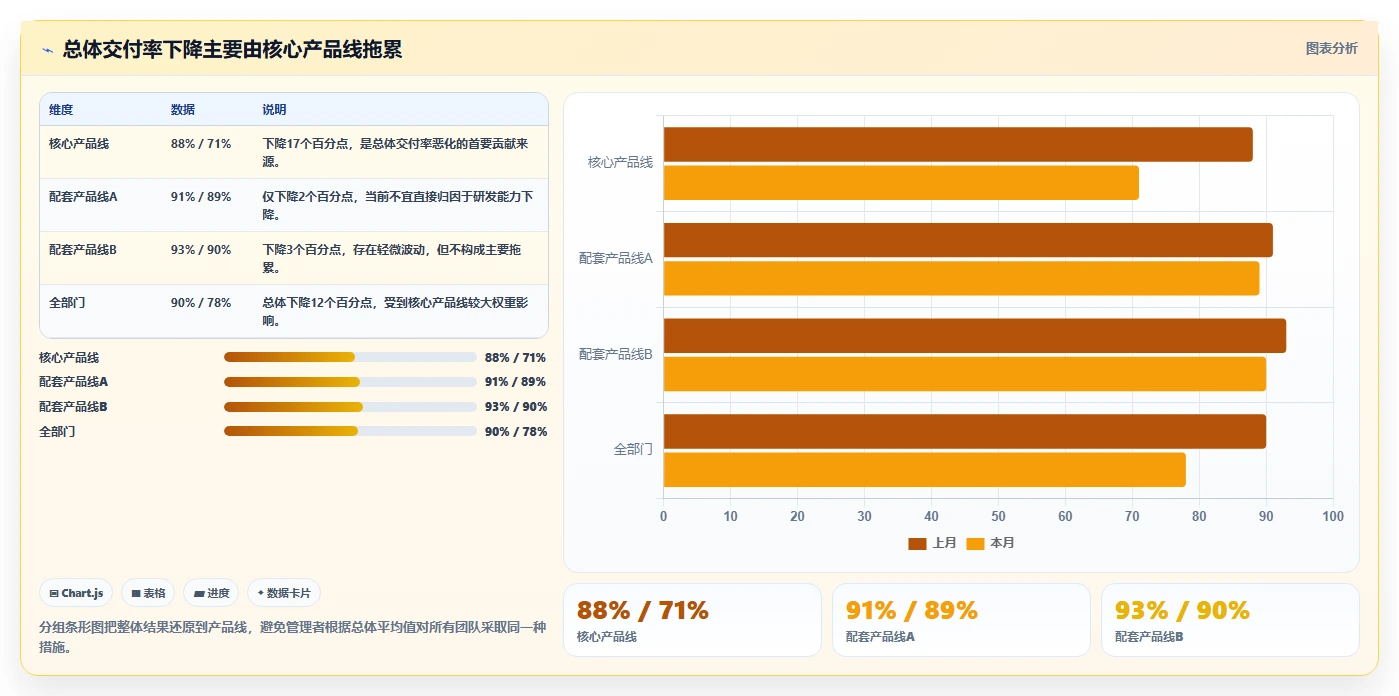
Task: Click the 88% / 71% value in the table
Action: coord(201,144)
